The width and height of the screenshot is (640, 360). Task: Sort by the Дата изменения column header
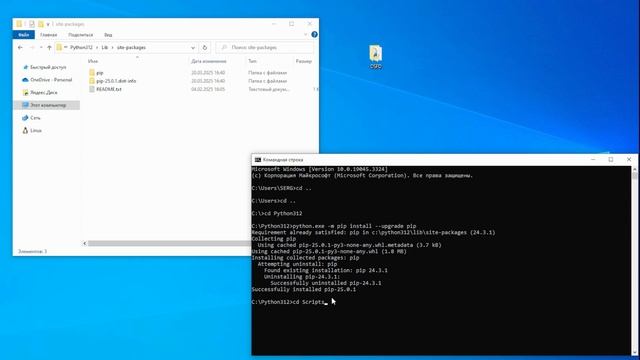209,61
